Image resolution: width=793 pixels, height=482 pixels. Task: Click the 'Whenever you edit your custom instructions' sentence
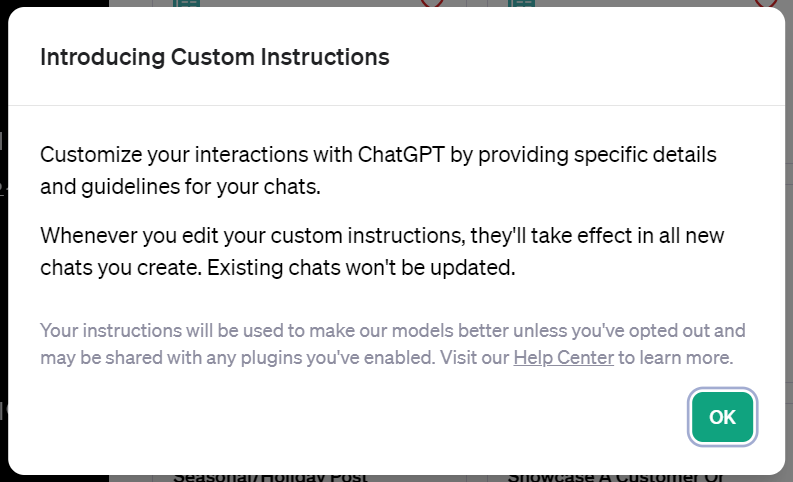pos(252,236)
